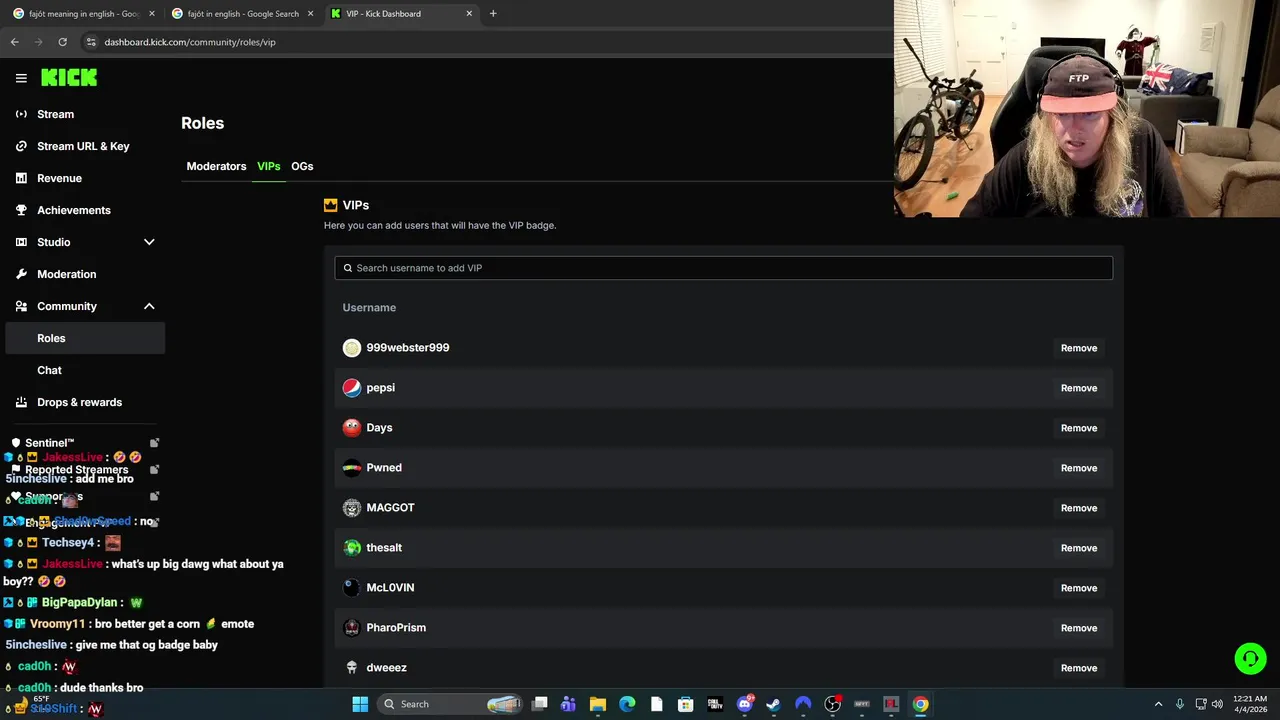1280x720 pixels.
Task: Select the VIPs tab
Action: 268,166
